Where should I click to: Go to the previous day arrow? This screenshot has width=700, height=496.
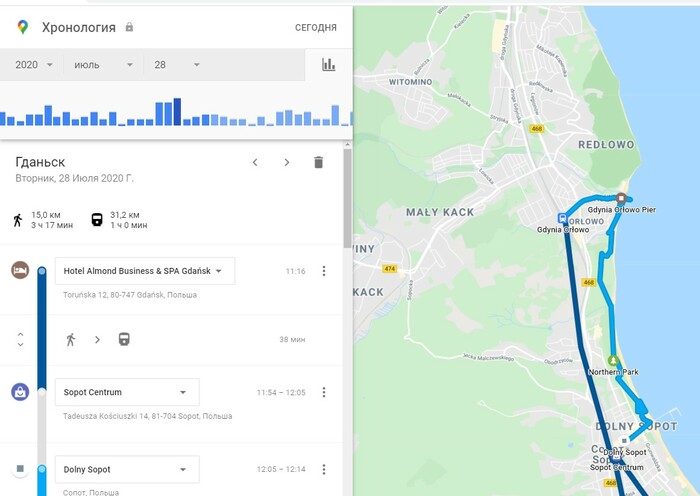tap(255, 163)
